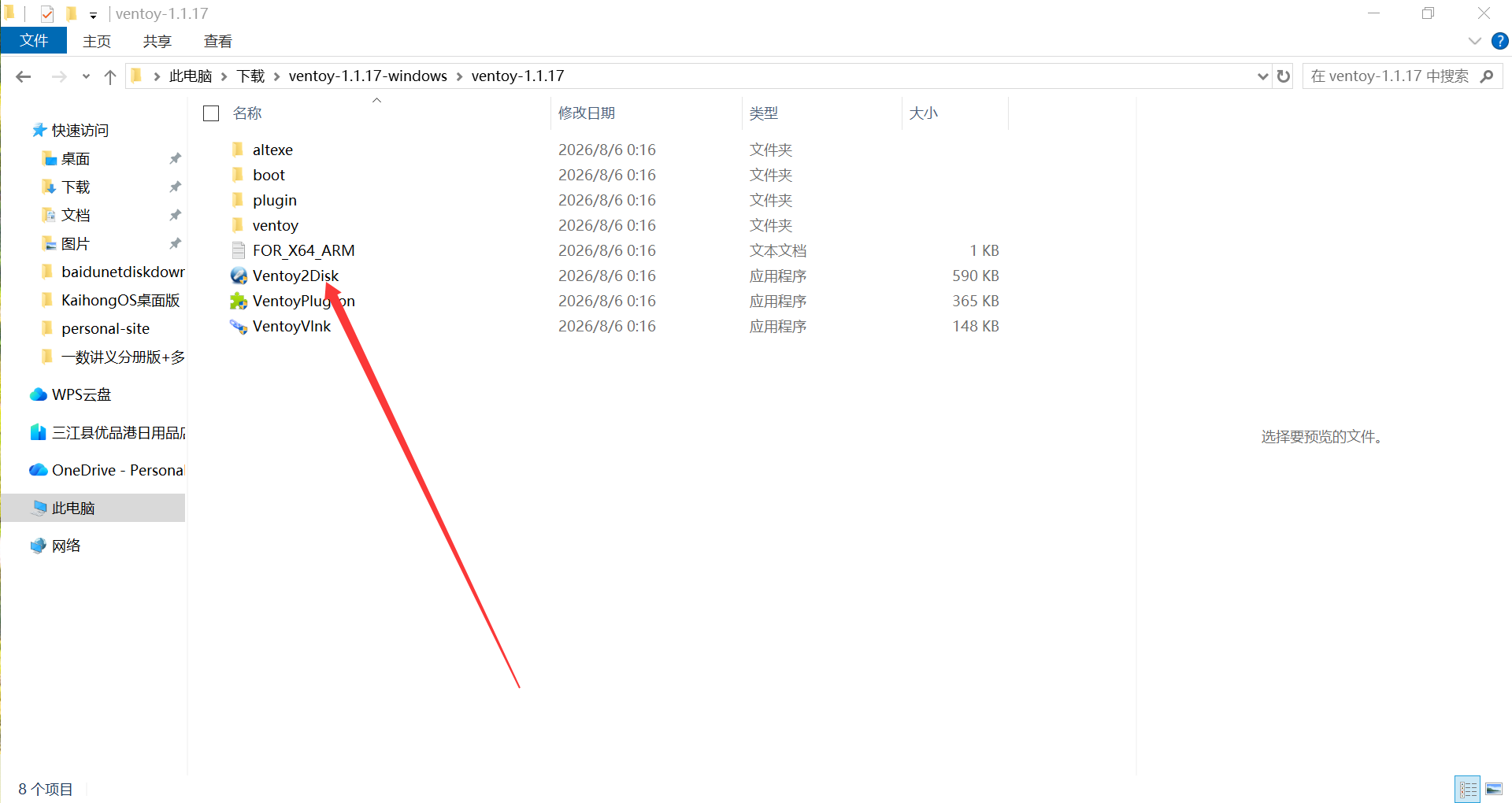1512x803 pixels.
Task: Click the VentoyPlugson application icon
Action: point(239,301)
